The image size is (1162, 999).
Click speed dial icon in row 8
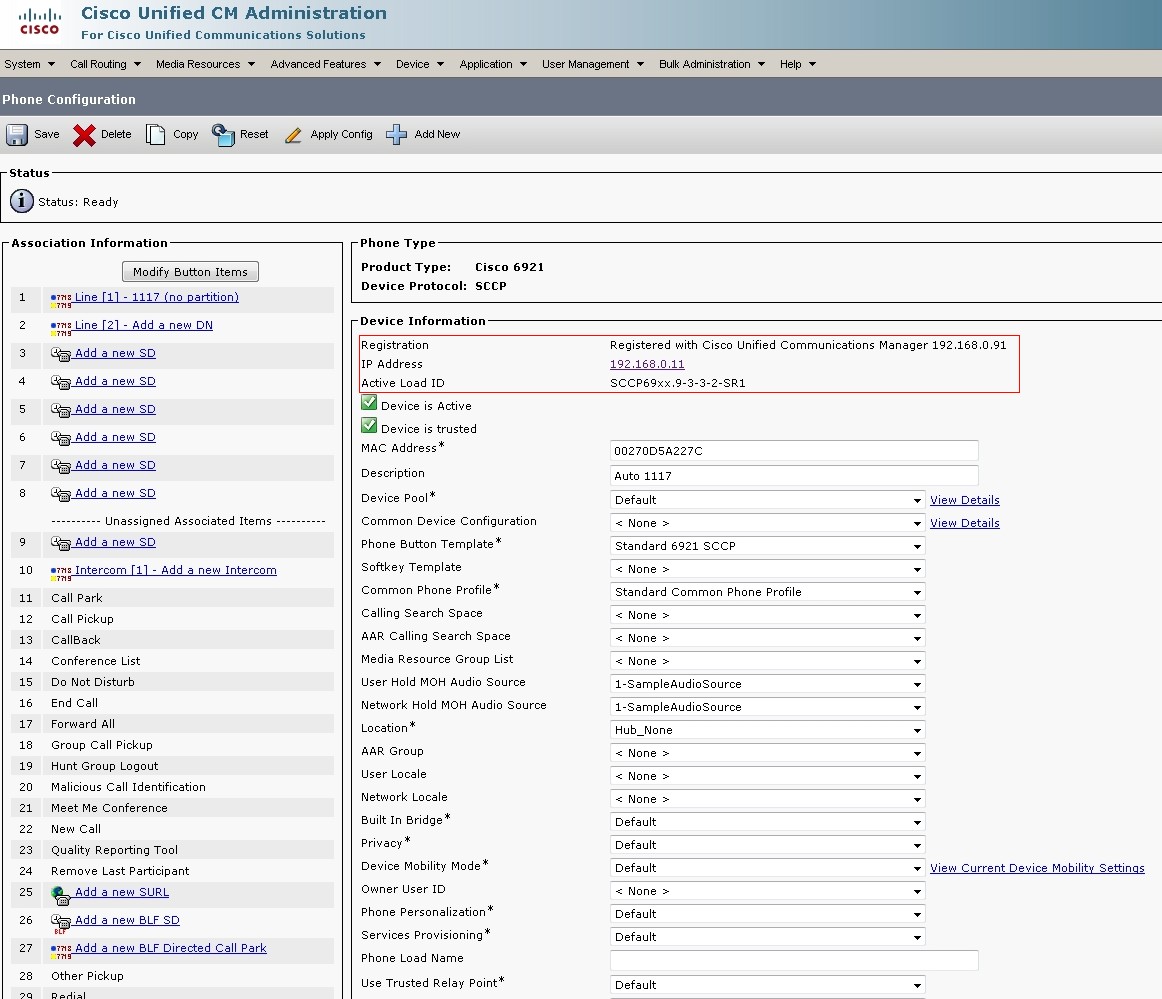point(61,495)
